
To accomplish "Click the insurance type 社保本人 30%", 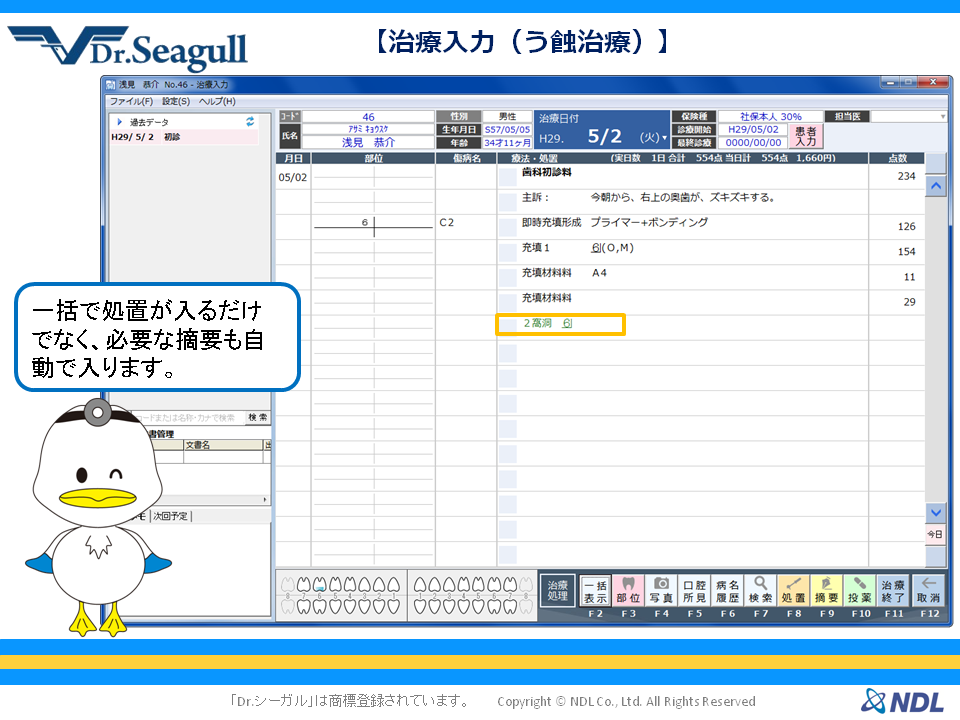I will 770,116.
